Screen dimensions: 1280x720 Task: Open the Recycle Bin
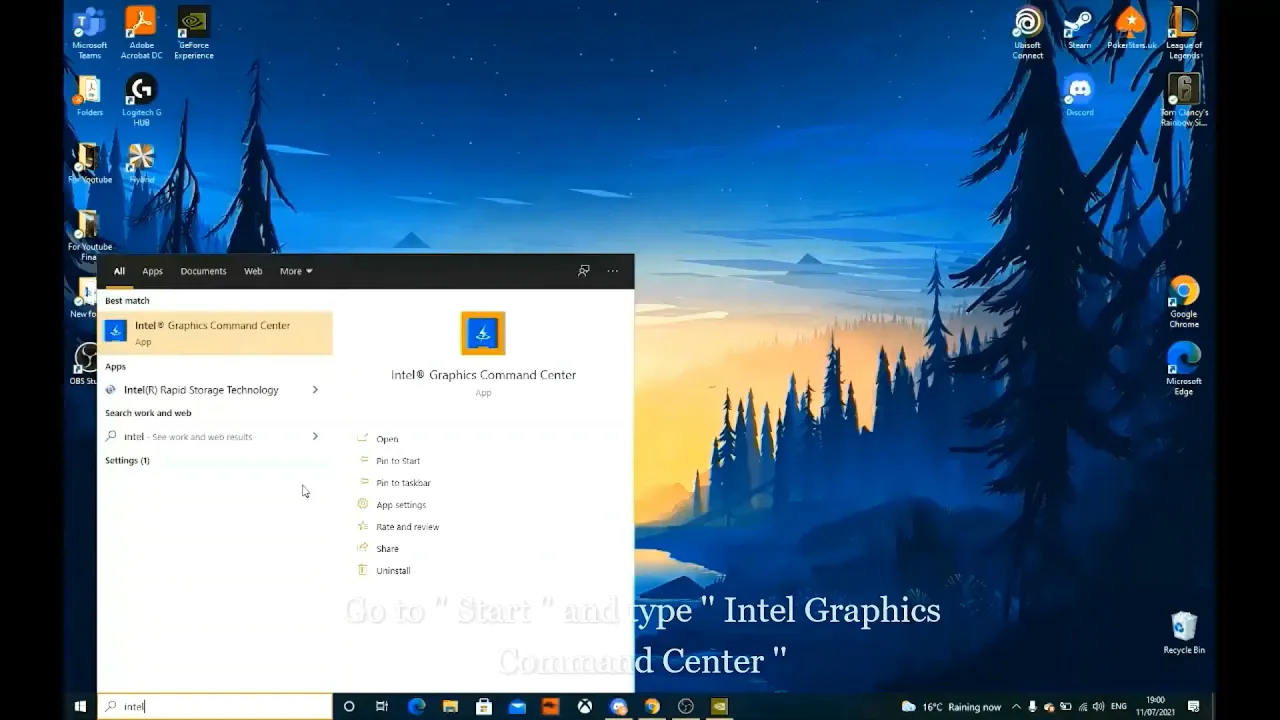pyautogui.click(x=1184, y=633)
